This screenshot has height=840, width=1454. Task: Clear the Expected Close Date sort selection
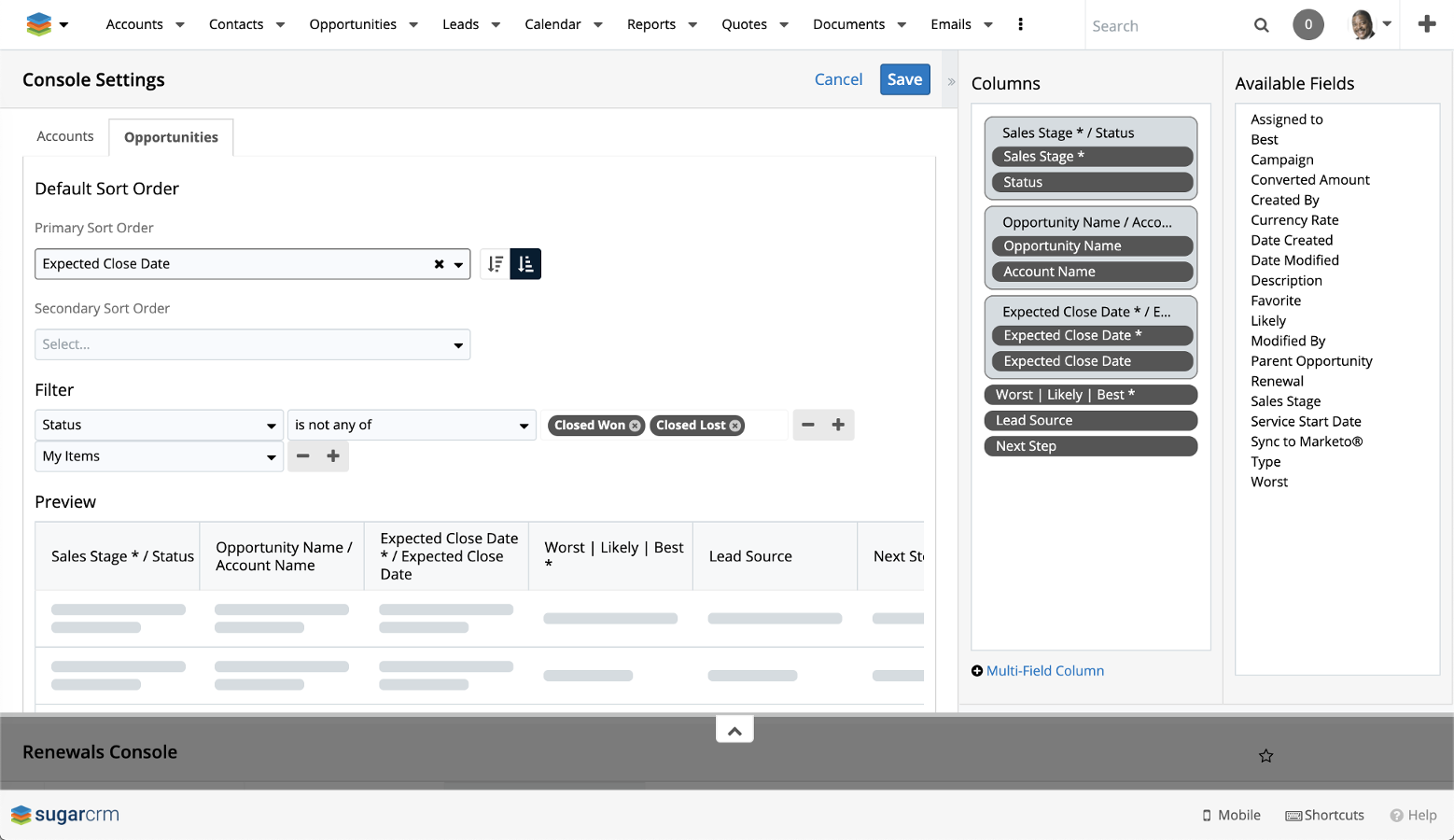click(x=439, y=264)
